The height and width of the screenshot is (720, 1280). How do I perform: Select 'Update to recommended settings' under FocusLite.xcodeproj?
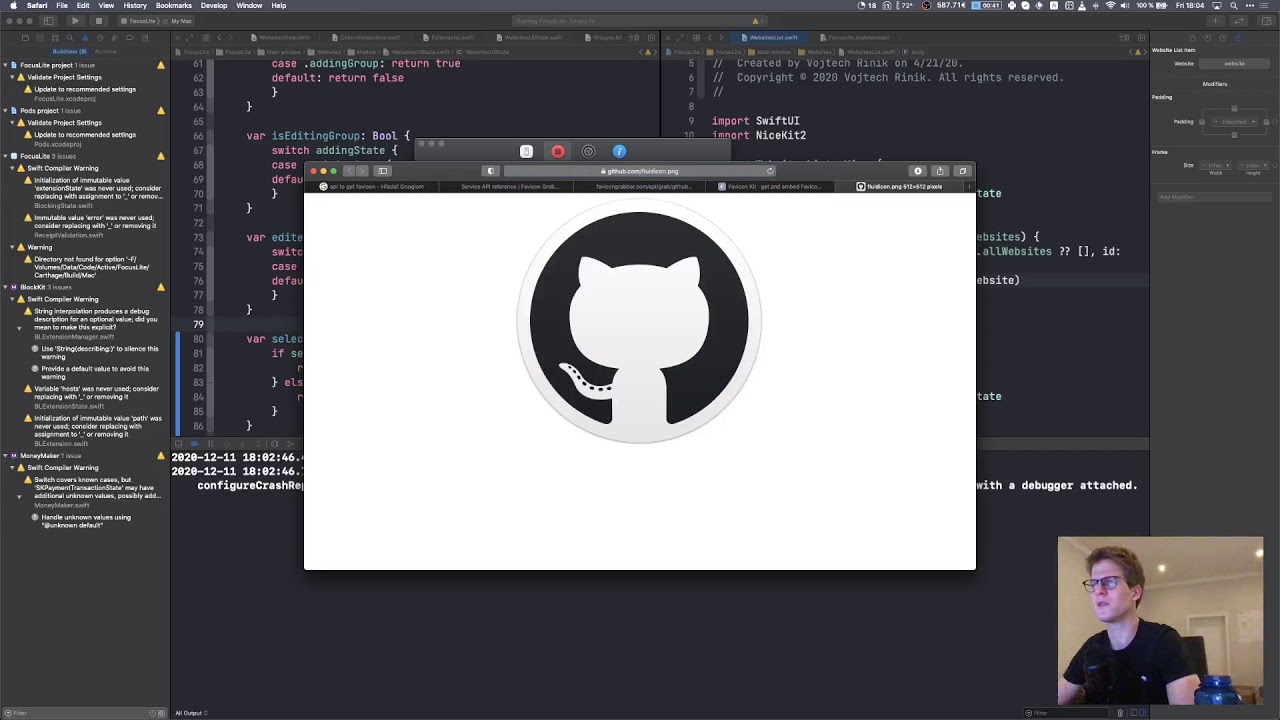(x=84, y=89)
